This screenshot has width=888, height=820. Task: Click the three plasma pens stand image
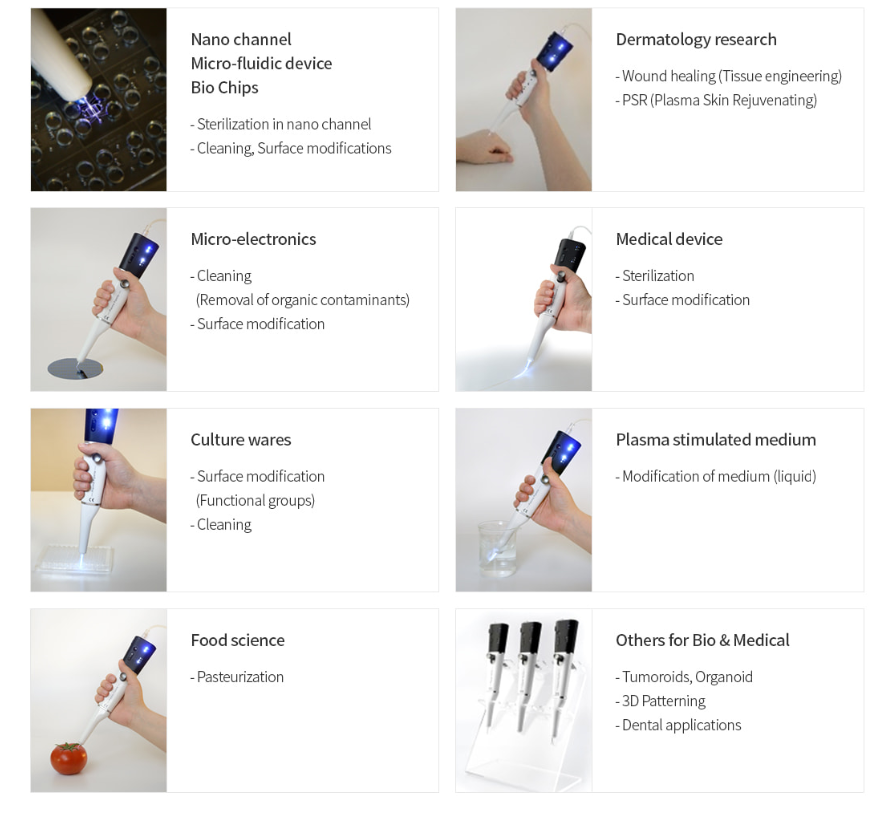[523, 701]
